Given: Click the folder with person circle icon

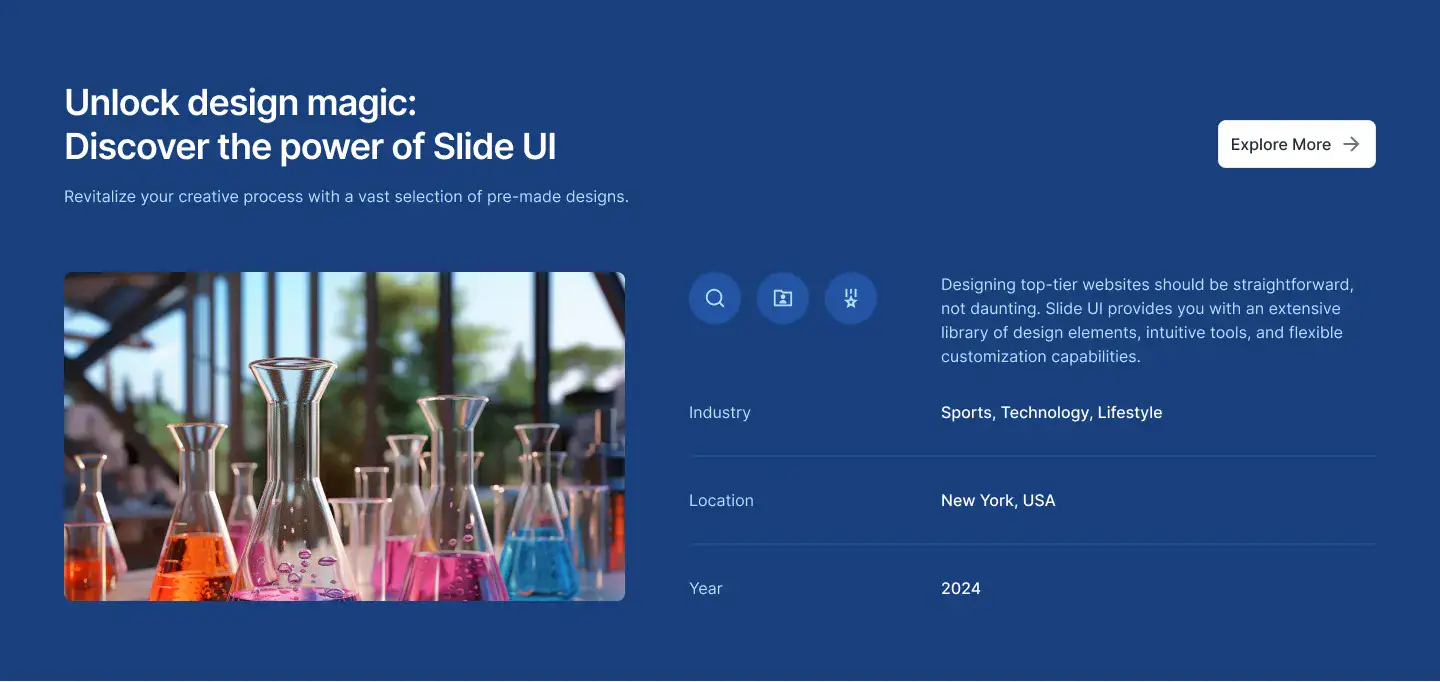Looking at the screenshot, I should 783,298.
